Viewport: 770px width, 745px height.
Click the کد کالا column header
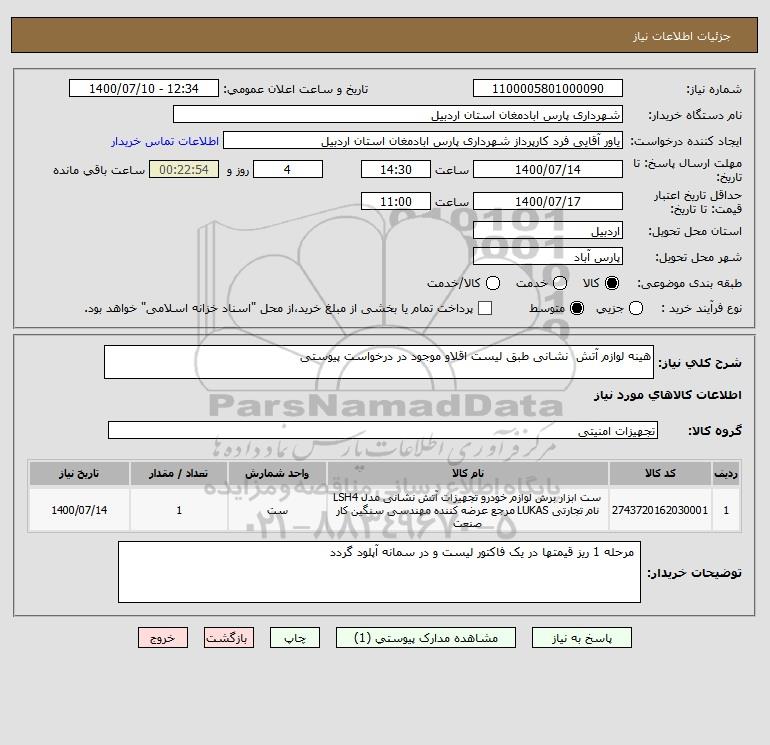tap(660, 473)
